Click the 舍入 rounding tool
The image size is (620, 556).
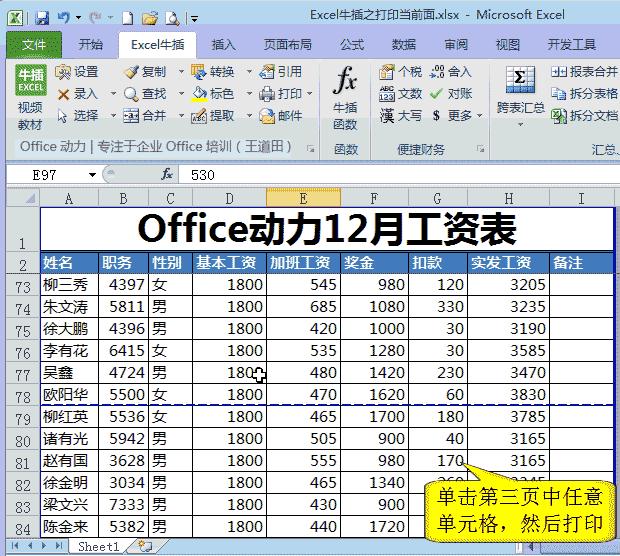450,72
